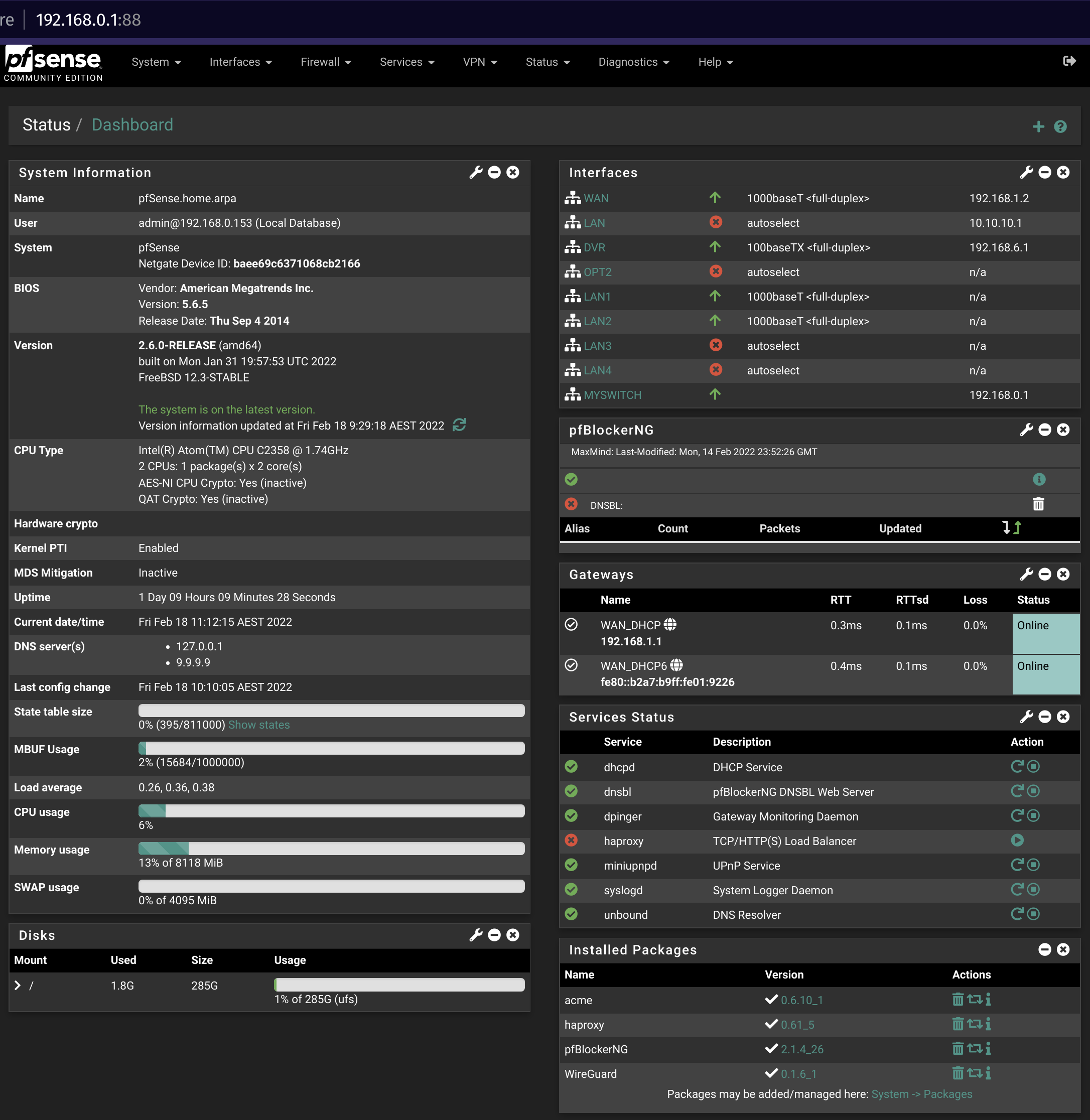Open Interfaces widget wrench settings

1026,172
